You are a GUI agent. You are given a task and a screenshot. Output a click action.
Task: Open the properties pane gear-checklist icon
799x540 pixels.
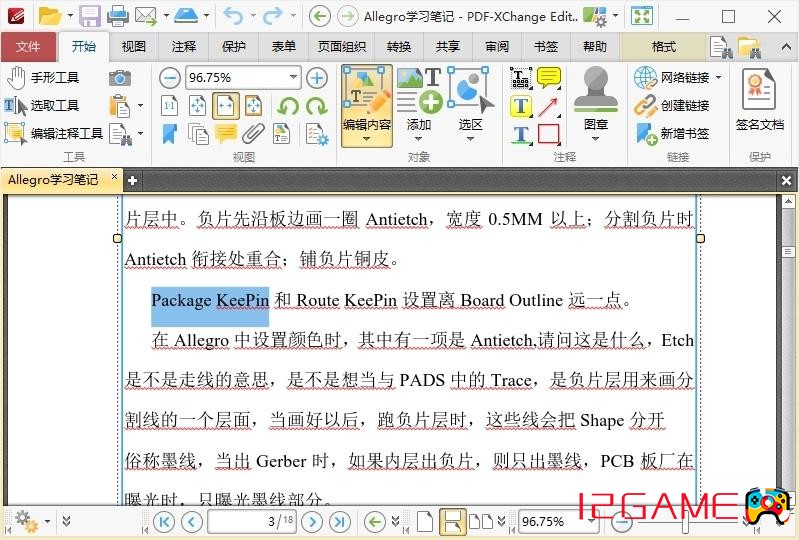317,134
